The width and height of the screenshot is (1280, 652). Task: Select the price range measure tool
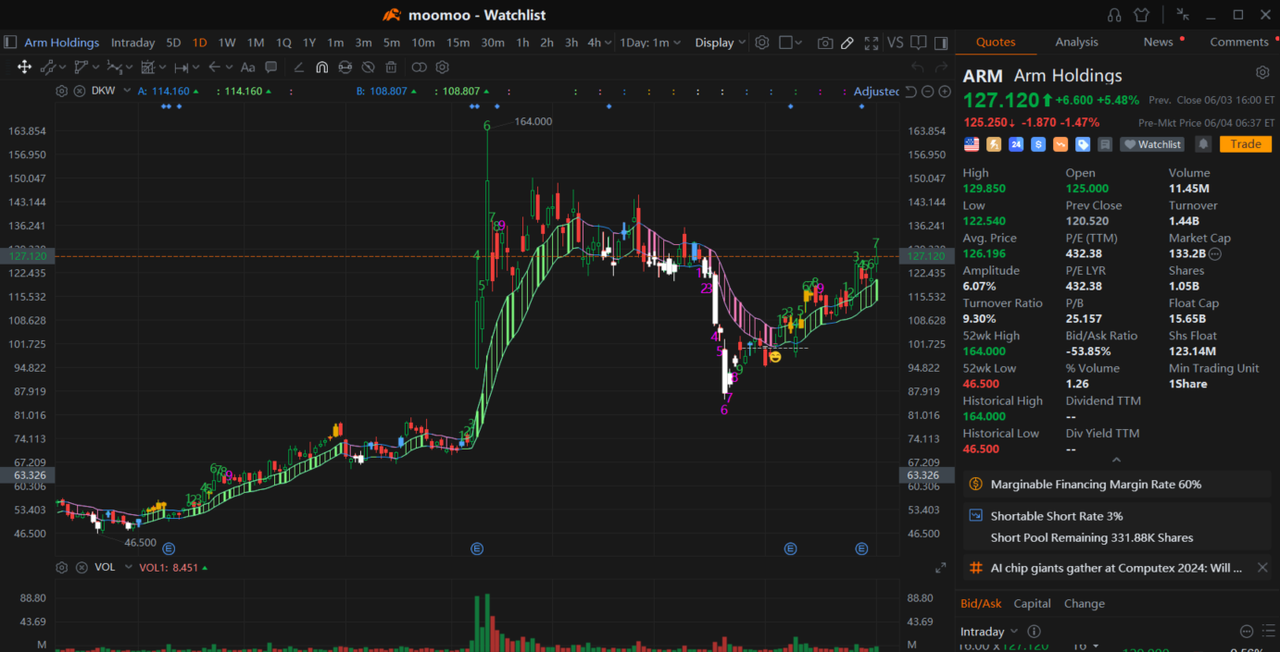181,67
